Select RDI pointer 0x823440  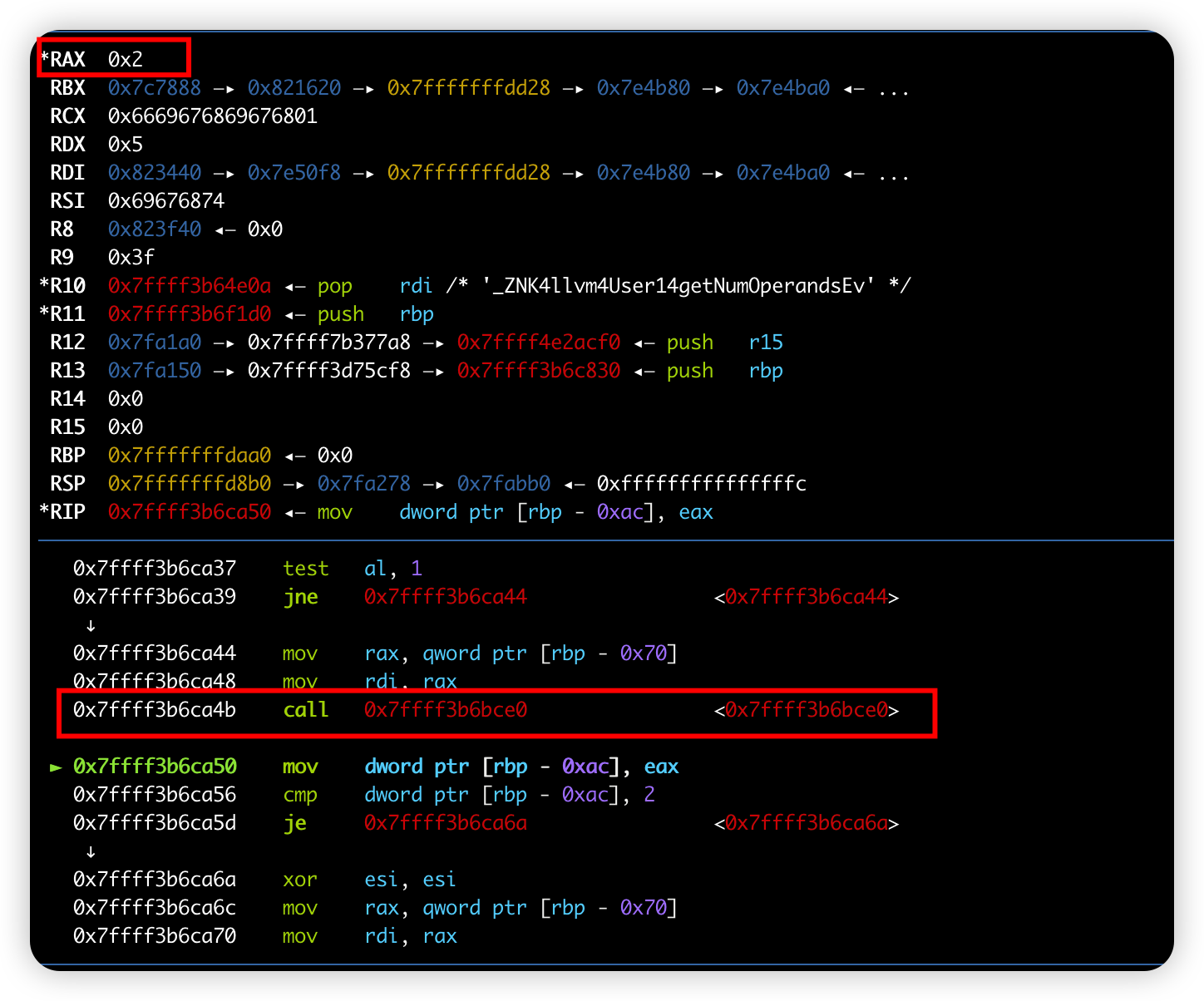[155, 173]
